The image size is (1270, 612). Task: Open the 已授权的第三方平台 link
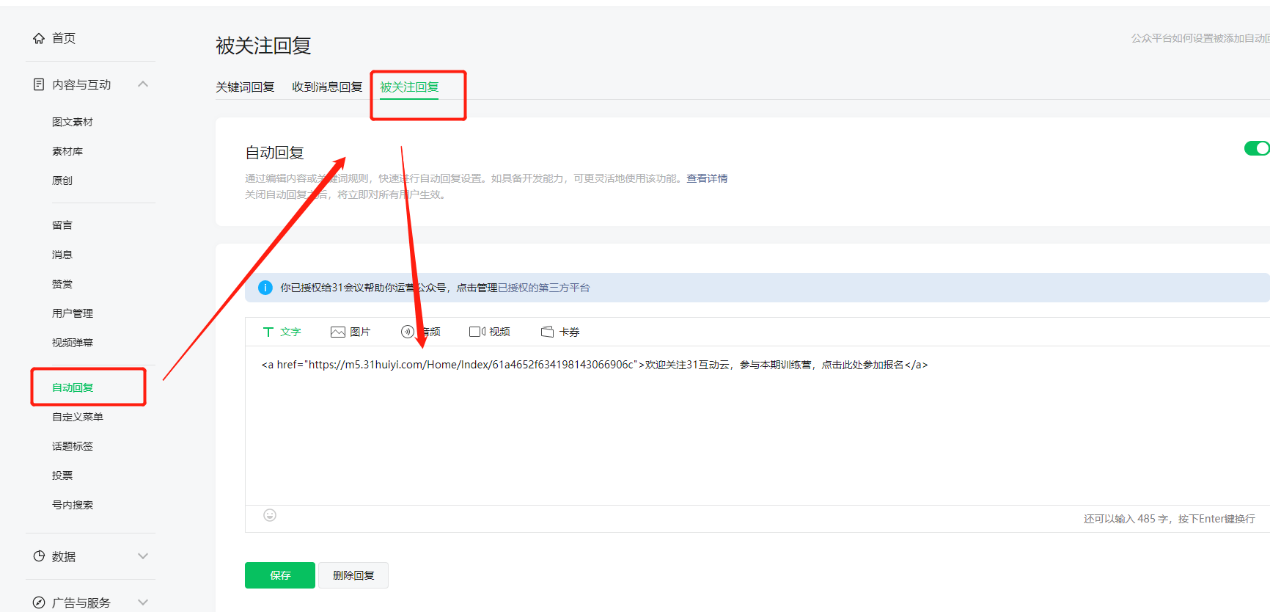[544, 287]
